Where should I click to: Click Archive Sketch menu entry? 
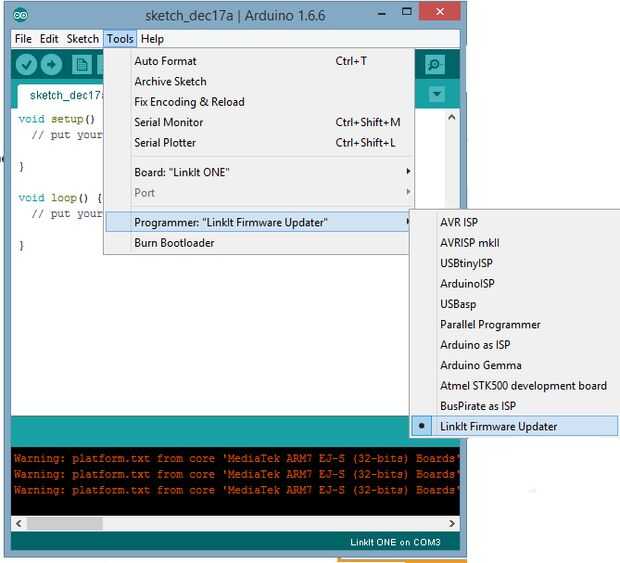[x=170, y=82]
